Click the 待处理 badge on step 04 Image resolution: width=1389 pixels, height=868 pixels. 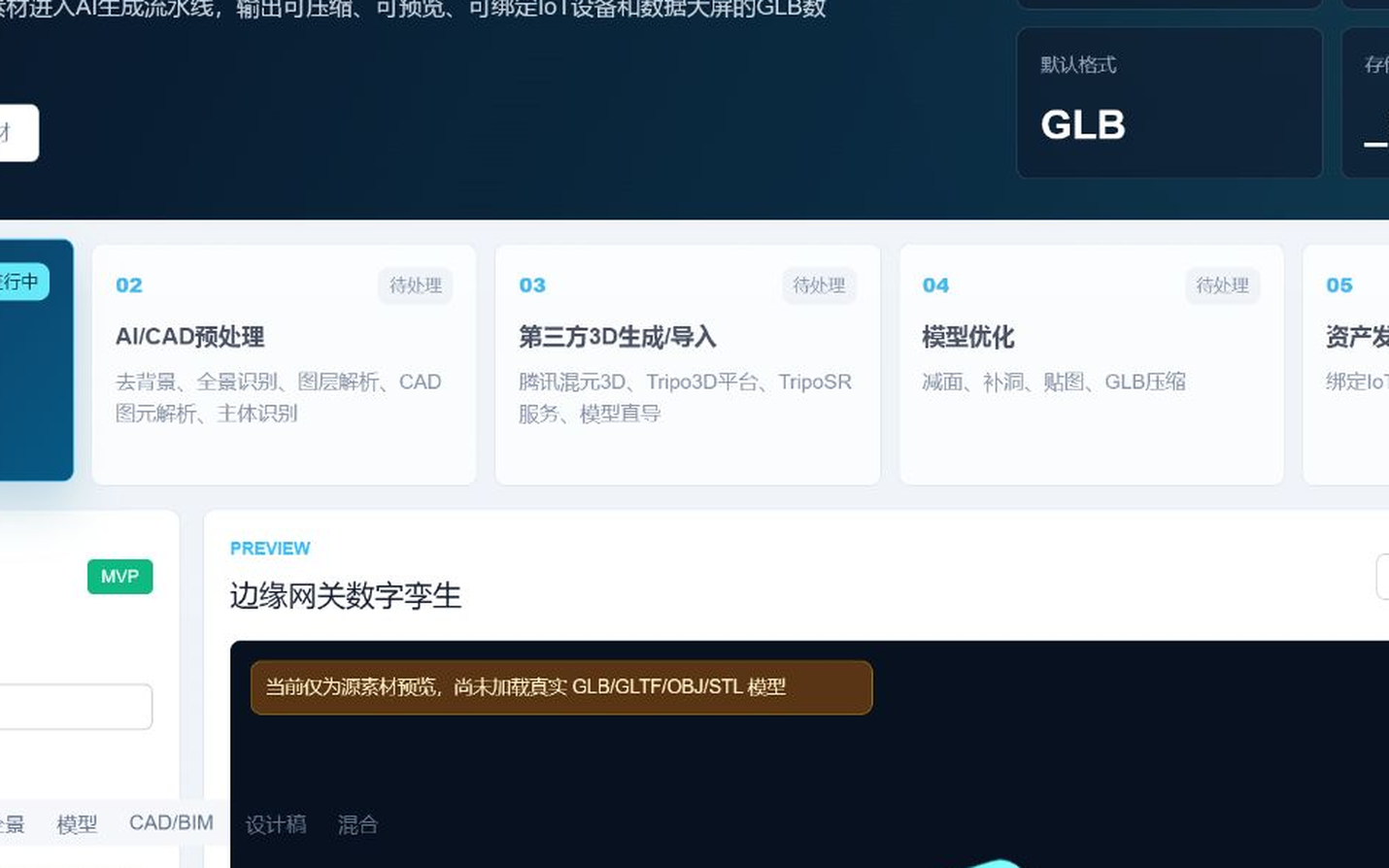point(1222,285)
